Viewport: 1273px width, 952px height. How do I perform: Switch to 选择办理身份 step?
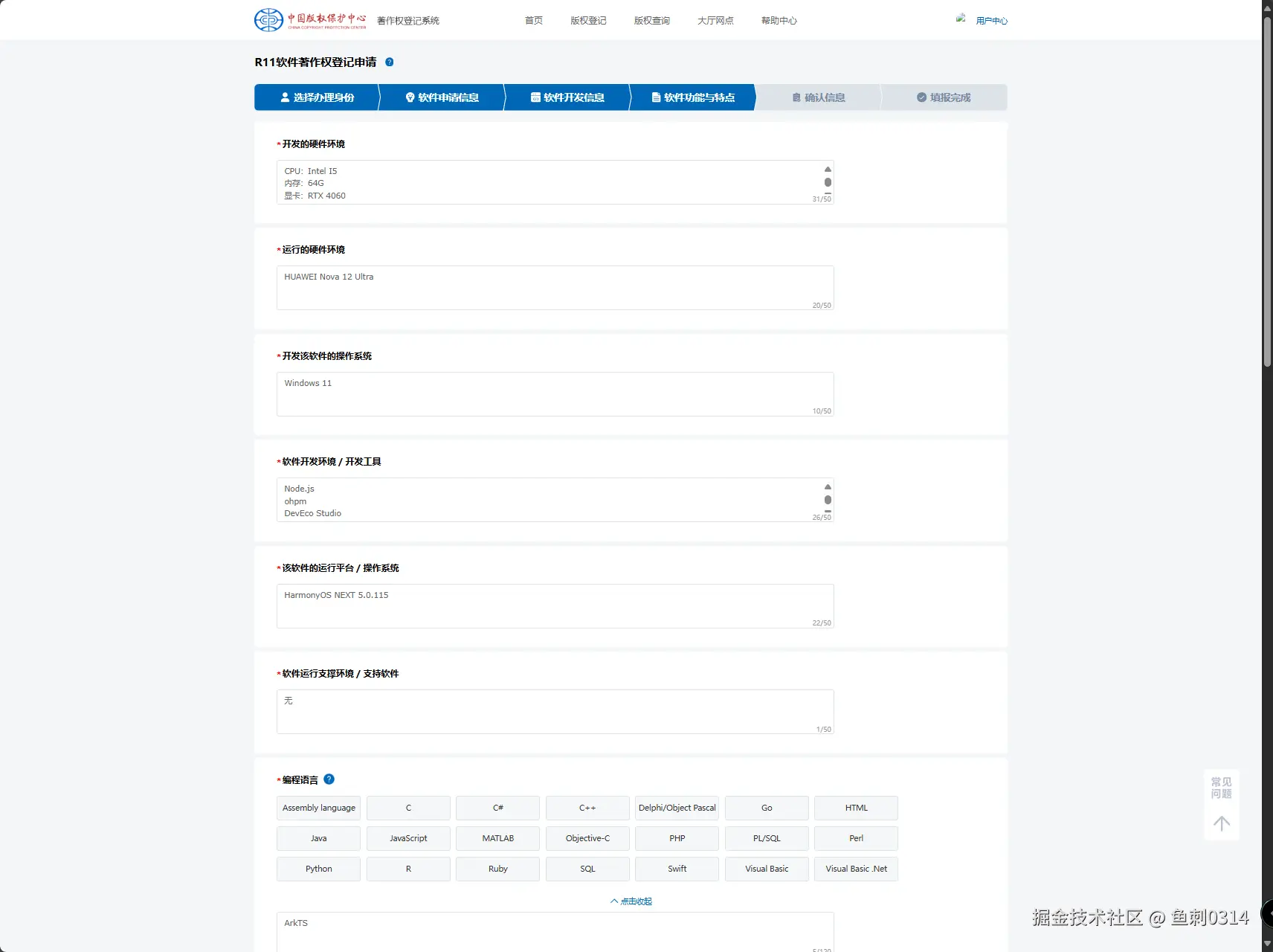(317, 97)
